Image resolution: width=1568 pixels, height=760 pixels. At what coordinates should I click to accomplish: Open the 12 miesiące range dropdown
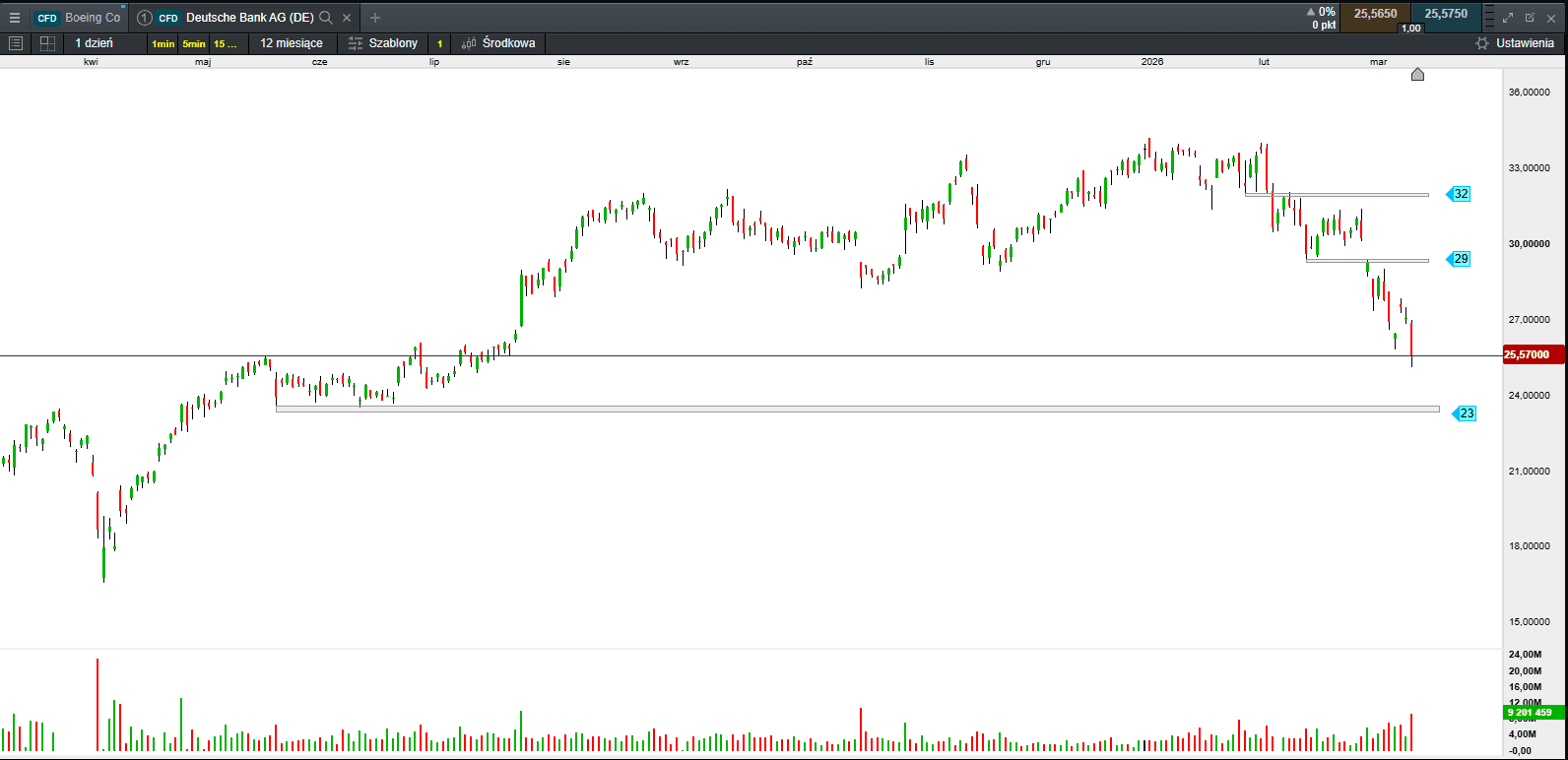tap(291, 43)
